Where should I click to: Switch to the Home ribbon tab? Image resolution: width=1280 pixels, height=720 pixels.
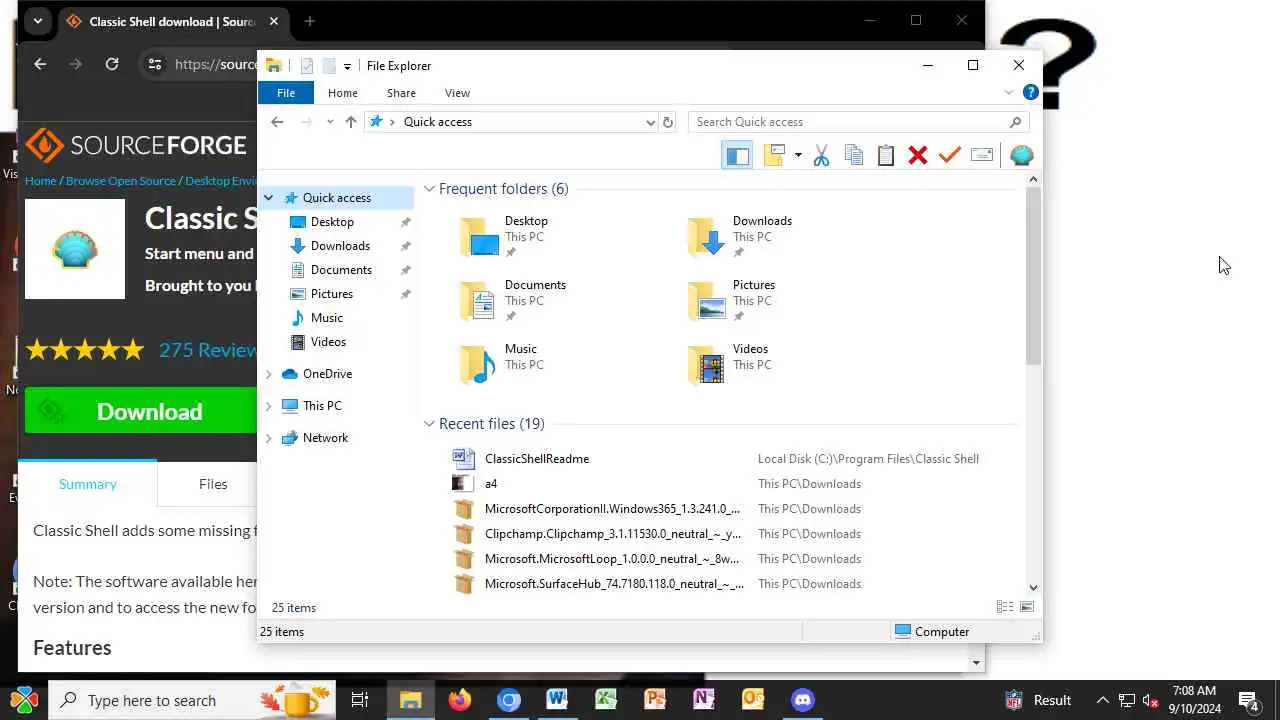click(342, 93)
